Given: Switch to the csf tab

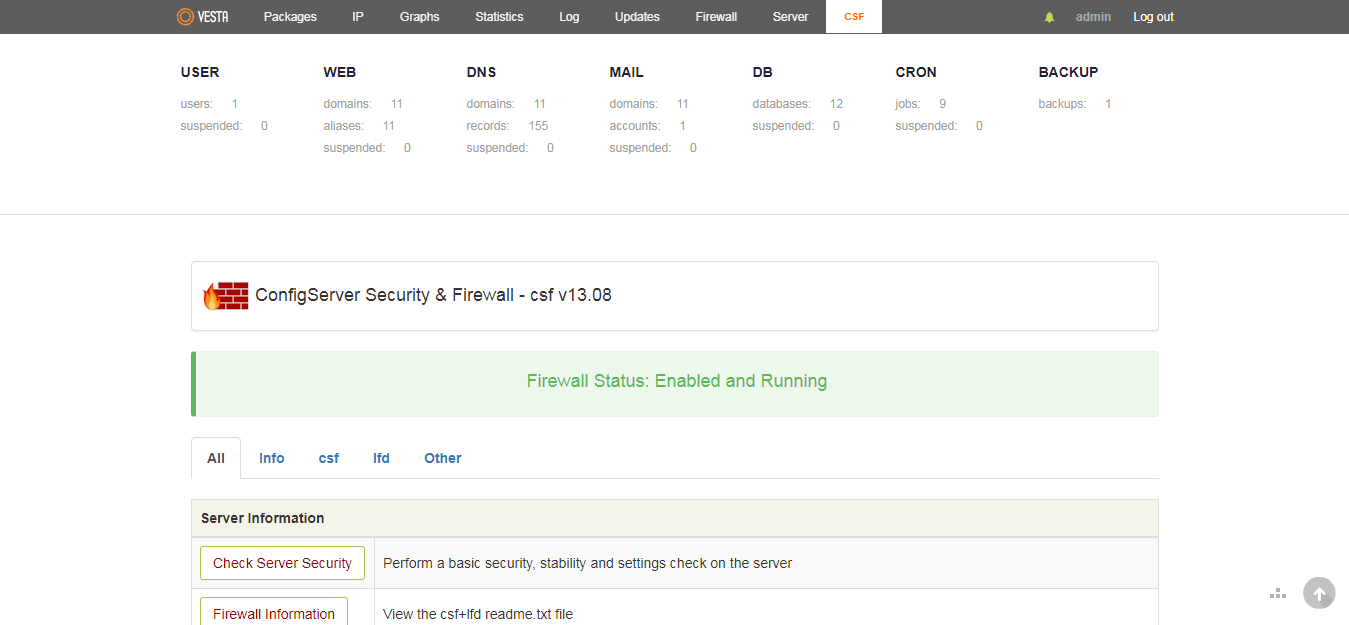Looking at the screenshot, I should [x=329, y=458].
